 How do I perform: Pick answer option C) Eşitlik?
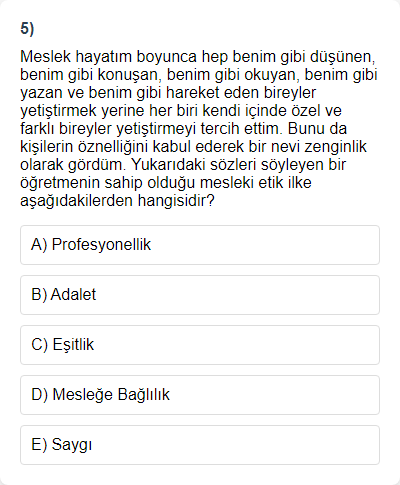200,345
